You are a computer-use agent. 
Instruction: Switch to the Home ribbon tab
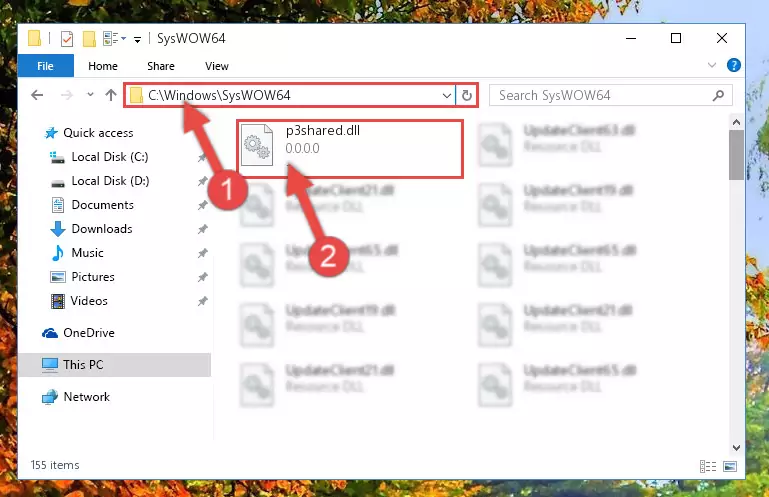tap(103, 66)
